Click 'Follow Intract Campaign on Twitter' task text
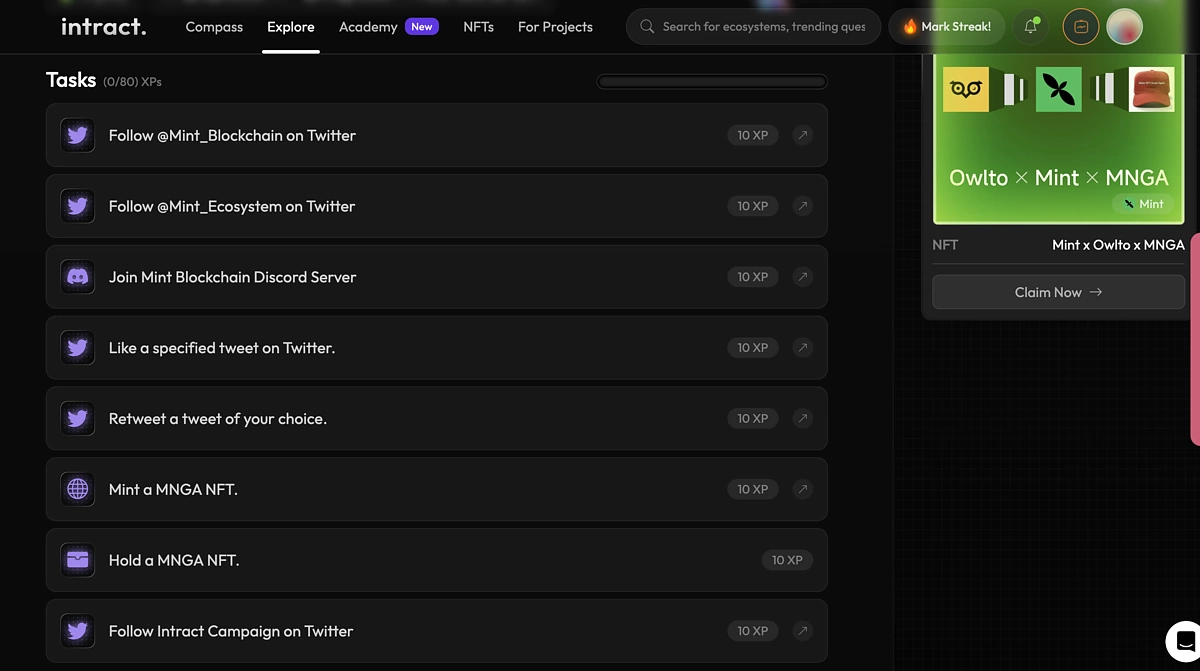 coord(231,631)
